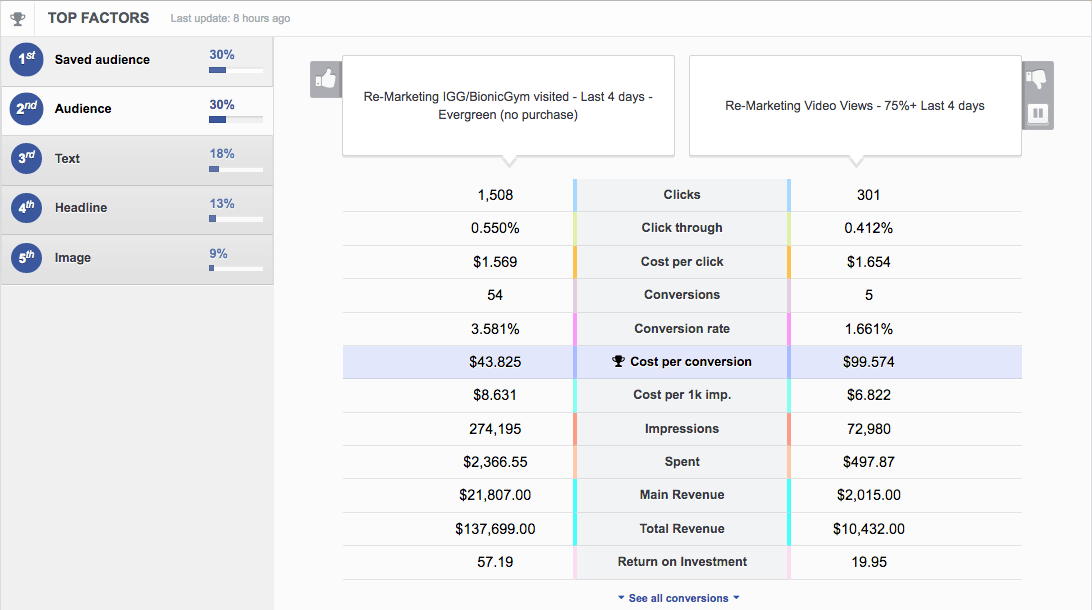Click the 57.19 return on investment value
This screenshot has width=1092, height=610.
[495, 562]
